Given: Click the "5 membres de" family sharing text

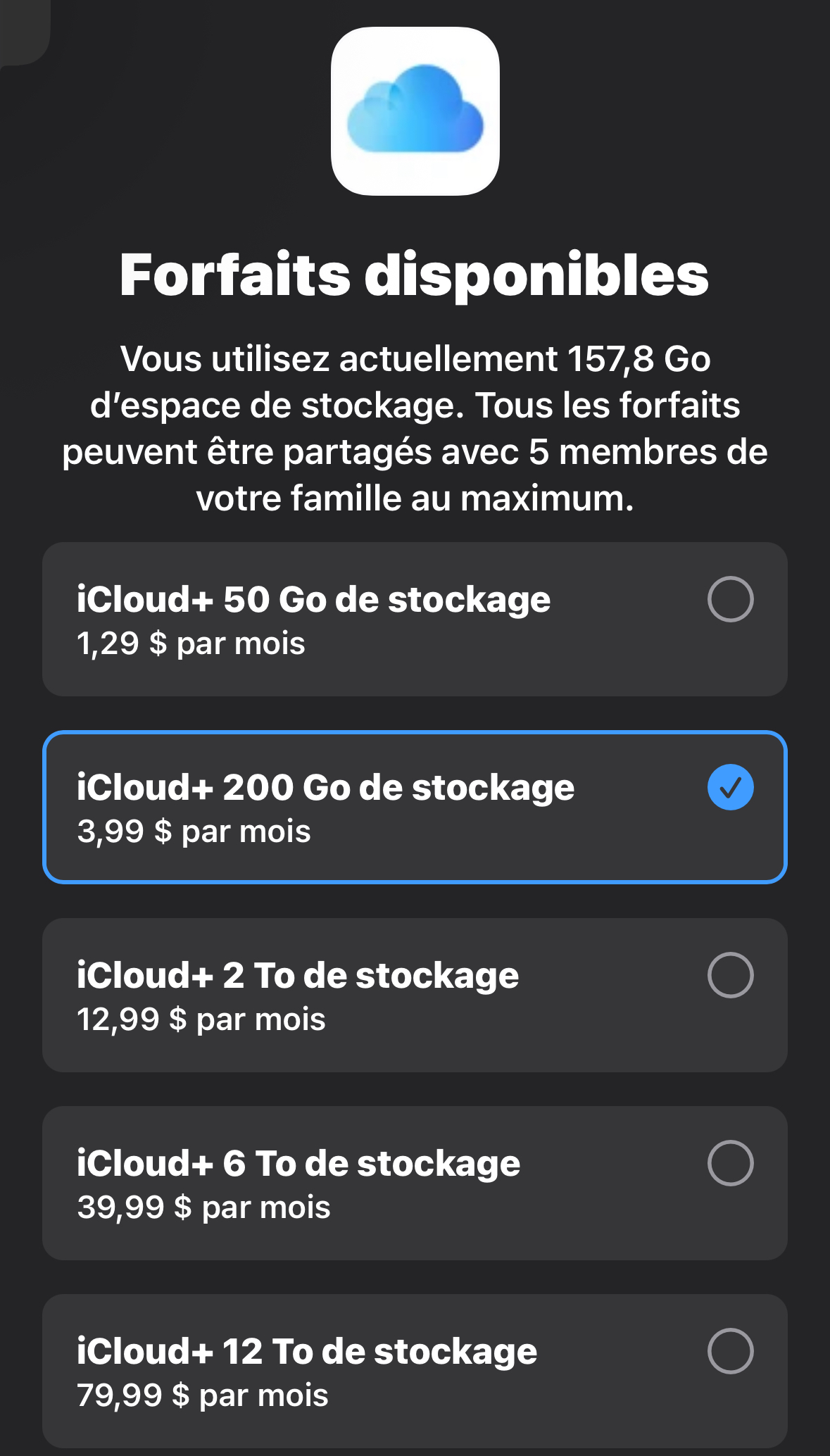Looking at the screenshot, I should [x=648, y=452].
